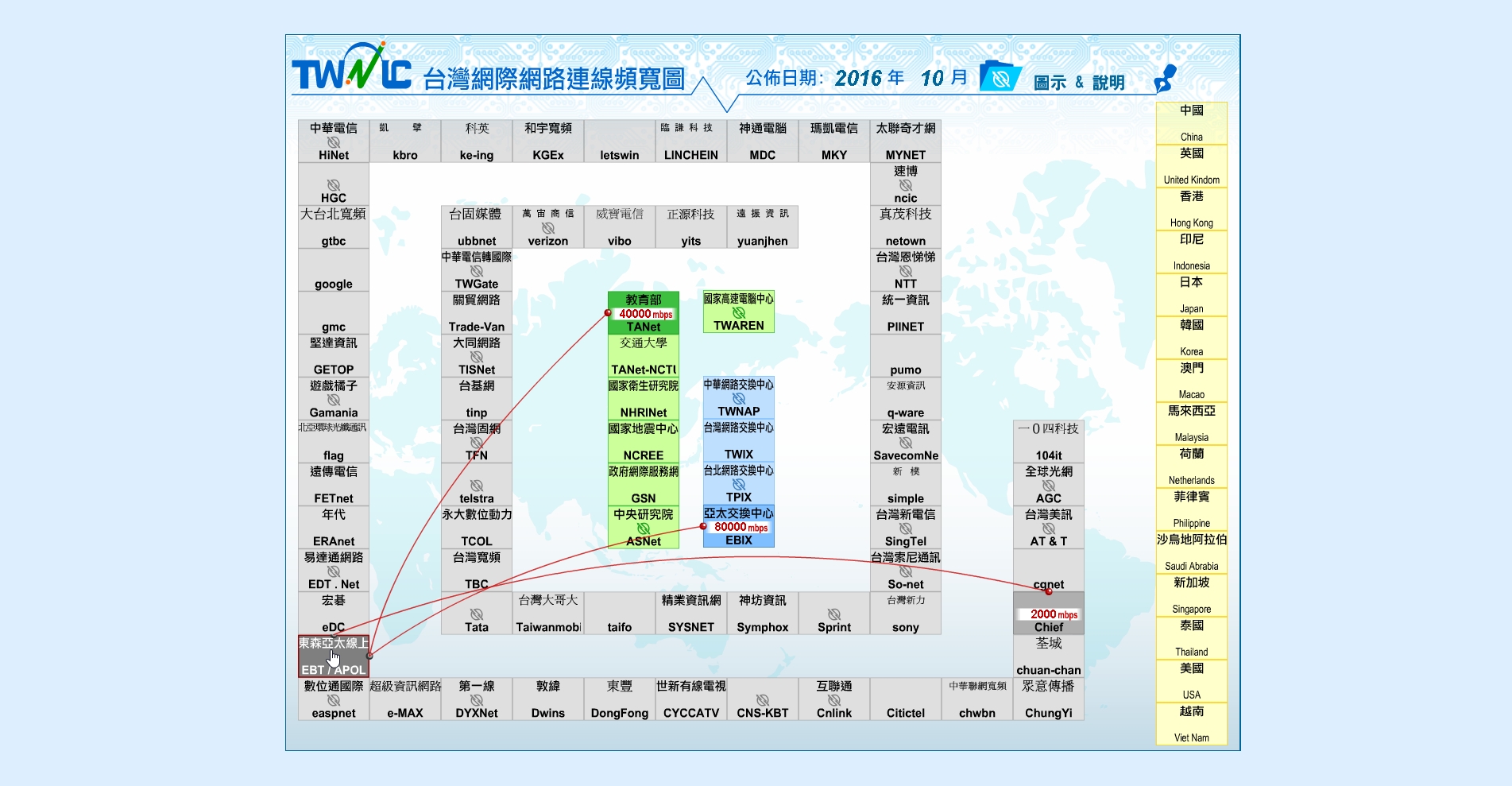This screenshot has height=786, width=1512.
Task: Click the crossed-circle icon in CNS-KBT box
Action: point(763,700)
